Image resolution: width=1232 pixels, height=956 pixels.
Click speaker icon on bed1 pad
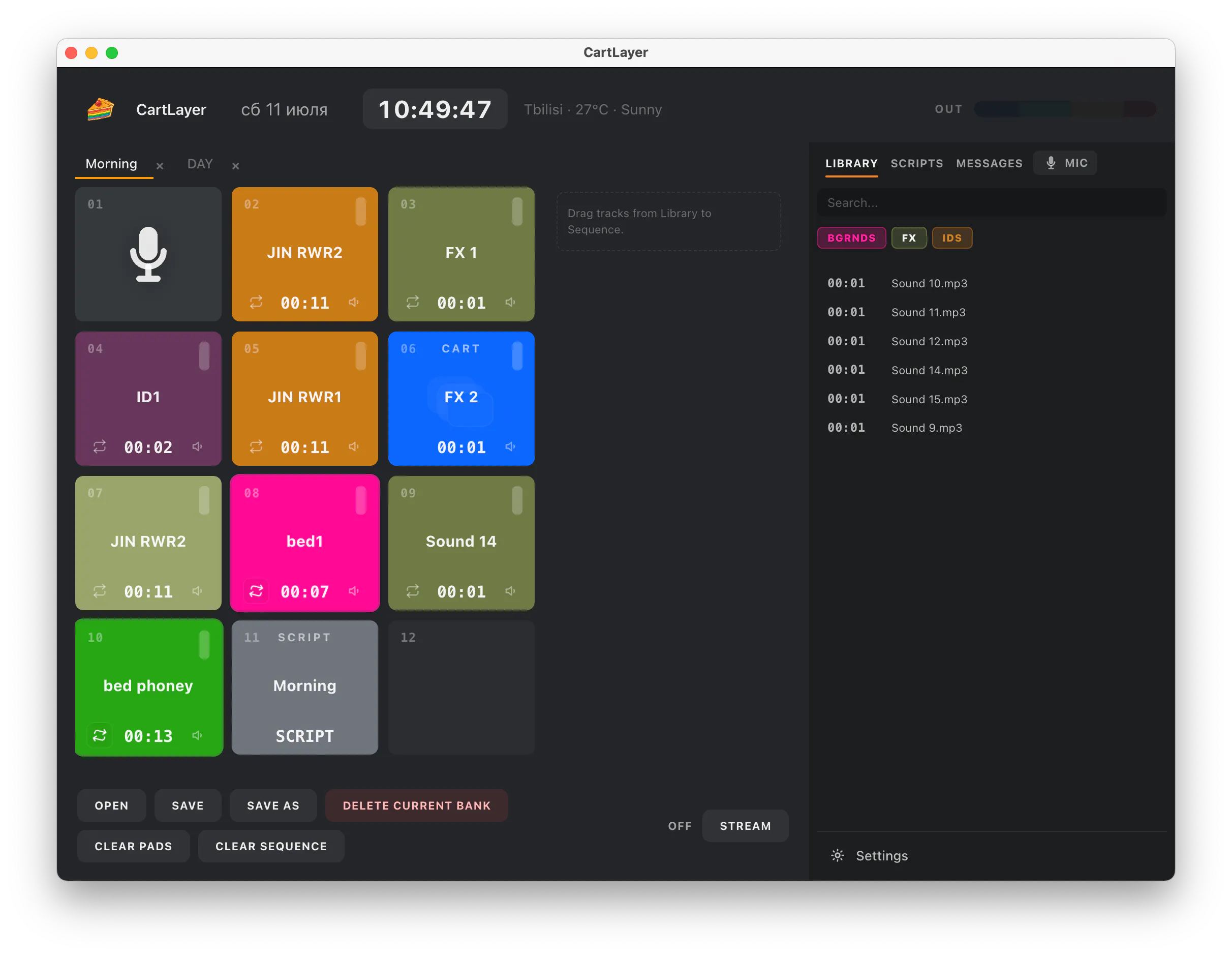(x=354, y=591)
